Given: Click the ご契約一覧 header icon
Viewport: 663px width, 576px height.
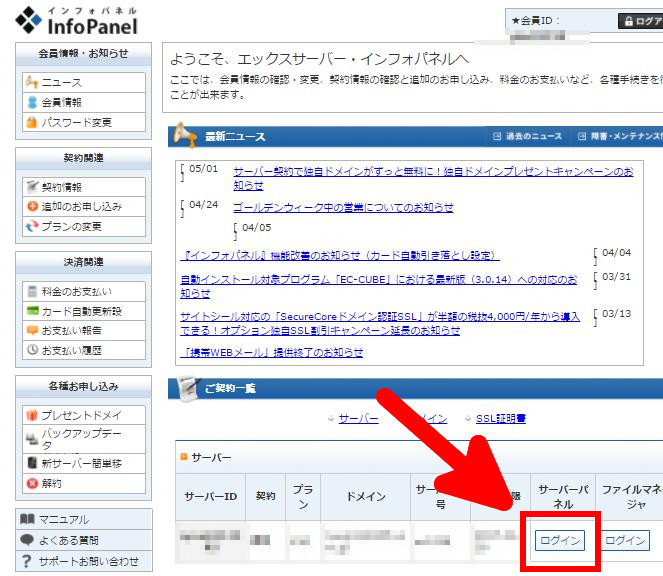Looking at the screenshot, I should pyautogui.click(x=188, y=388).
